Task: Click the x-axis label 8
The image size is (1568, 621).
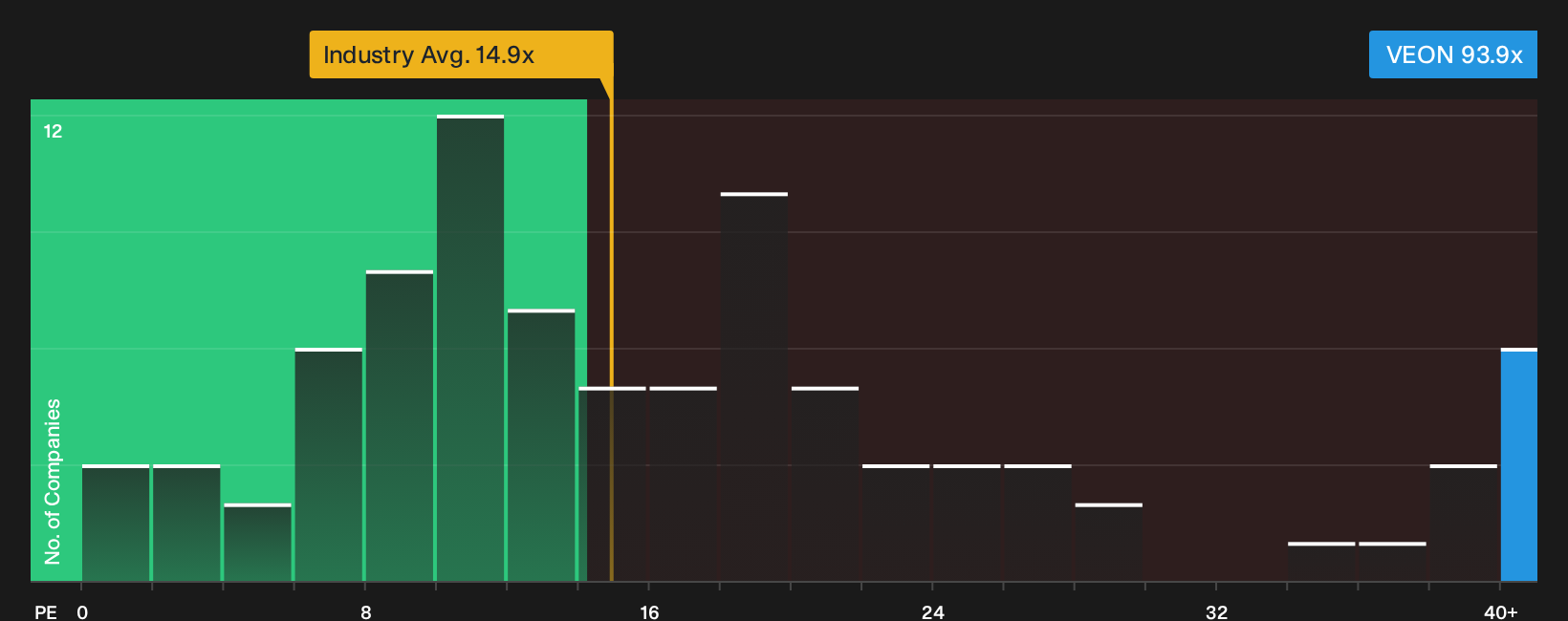Action: click(366, 611)
